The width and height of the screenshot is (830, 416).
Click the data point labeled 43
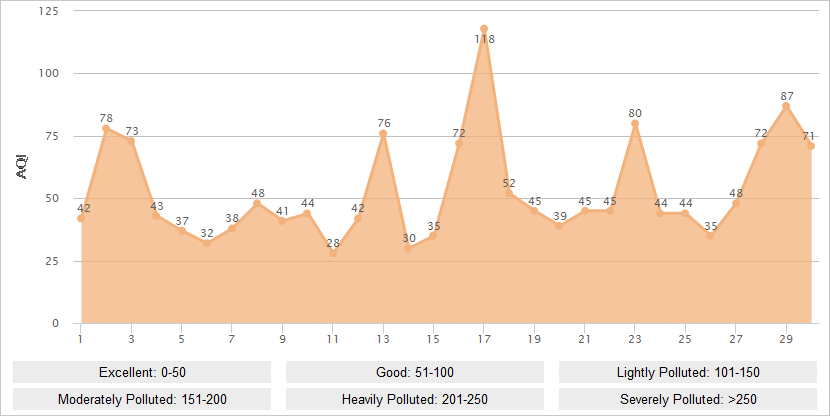(x=156, y=215)
